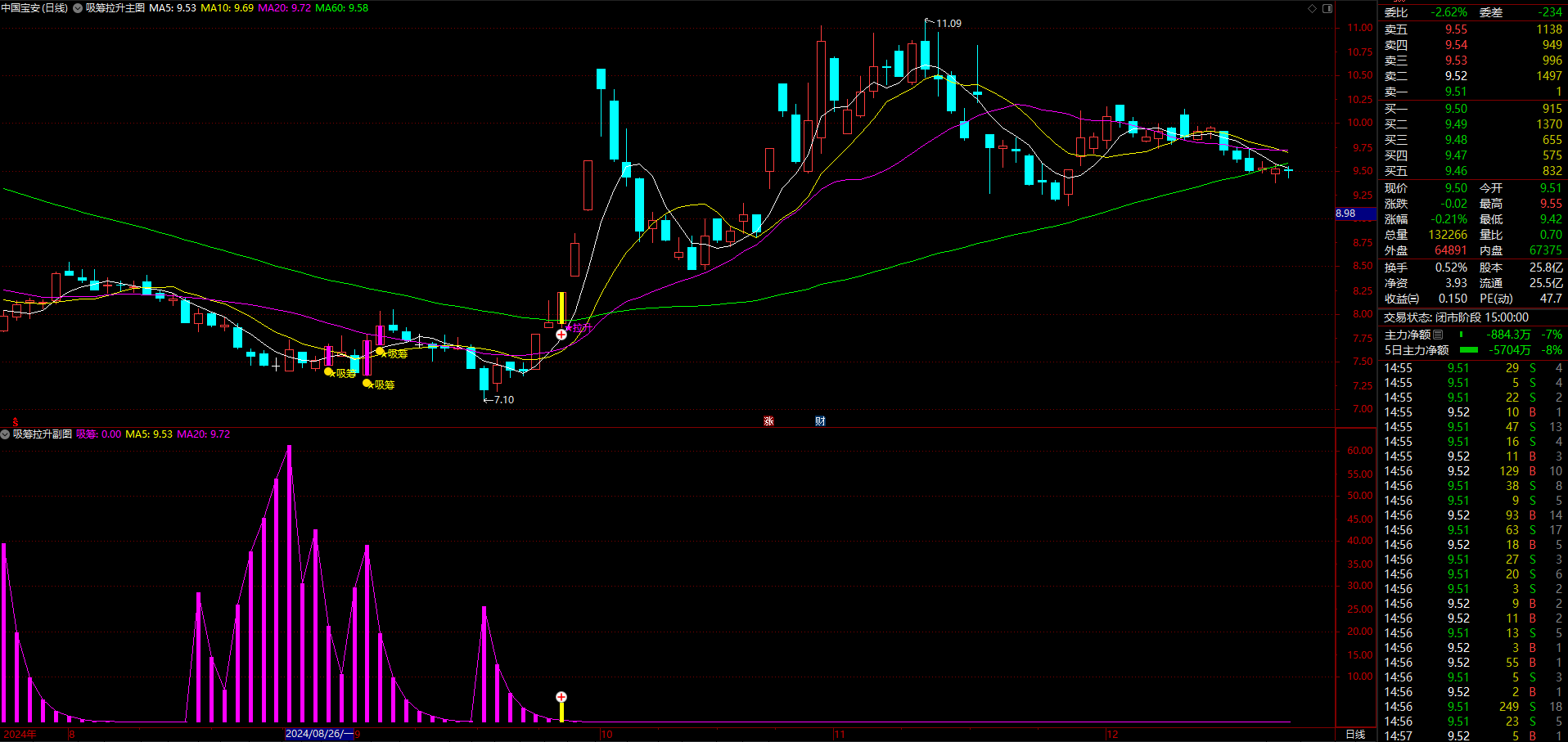The width and height of the screenshot is (1568, 742).
Task: Click the MA60: 9.58 label
Action: (342, 8)
